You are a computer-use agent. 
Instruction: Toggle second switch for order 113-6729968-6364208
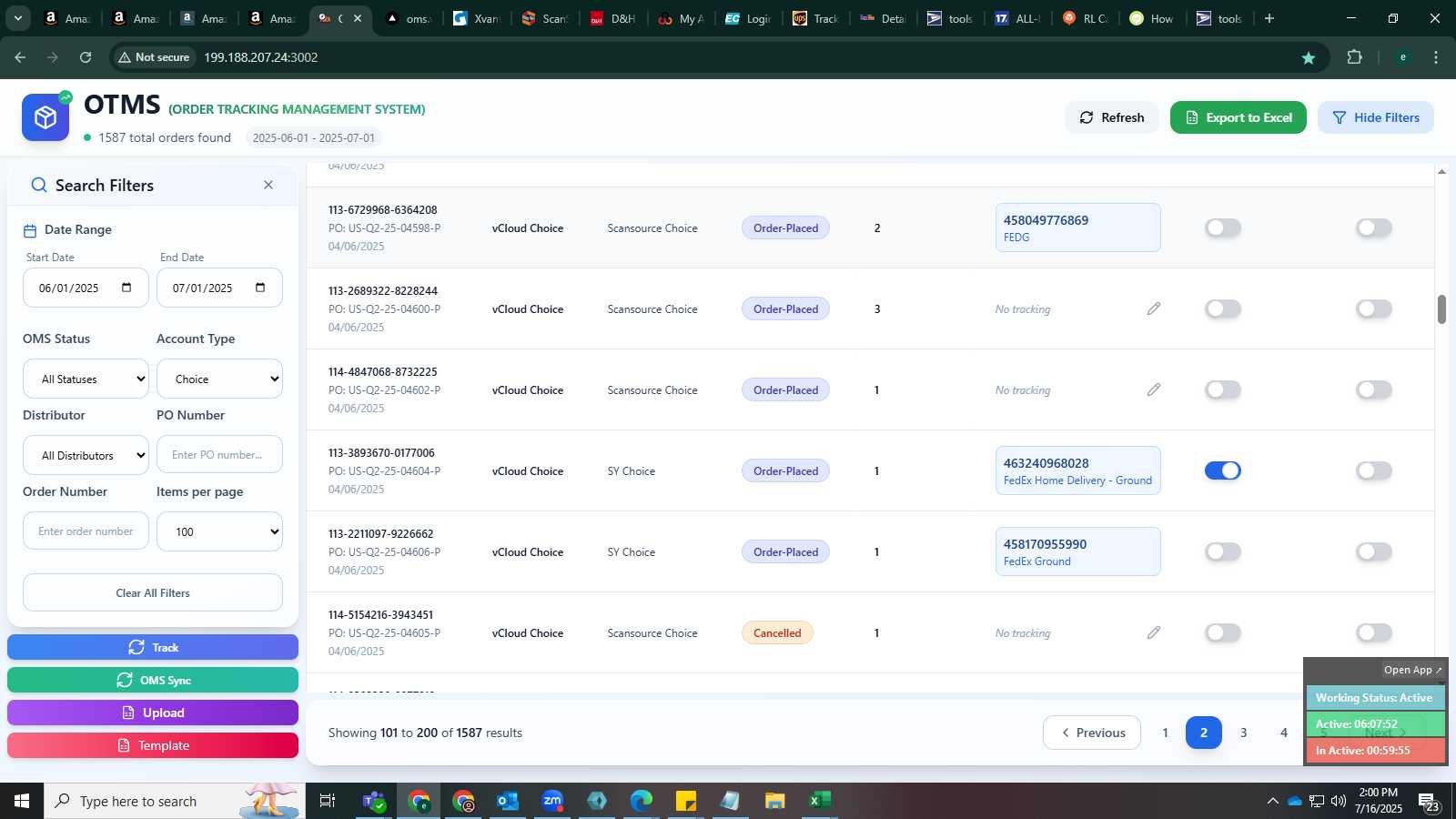[1374, 227]
